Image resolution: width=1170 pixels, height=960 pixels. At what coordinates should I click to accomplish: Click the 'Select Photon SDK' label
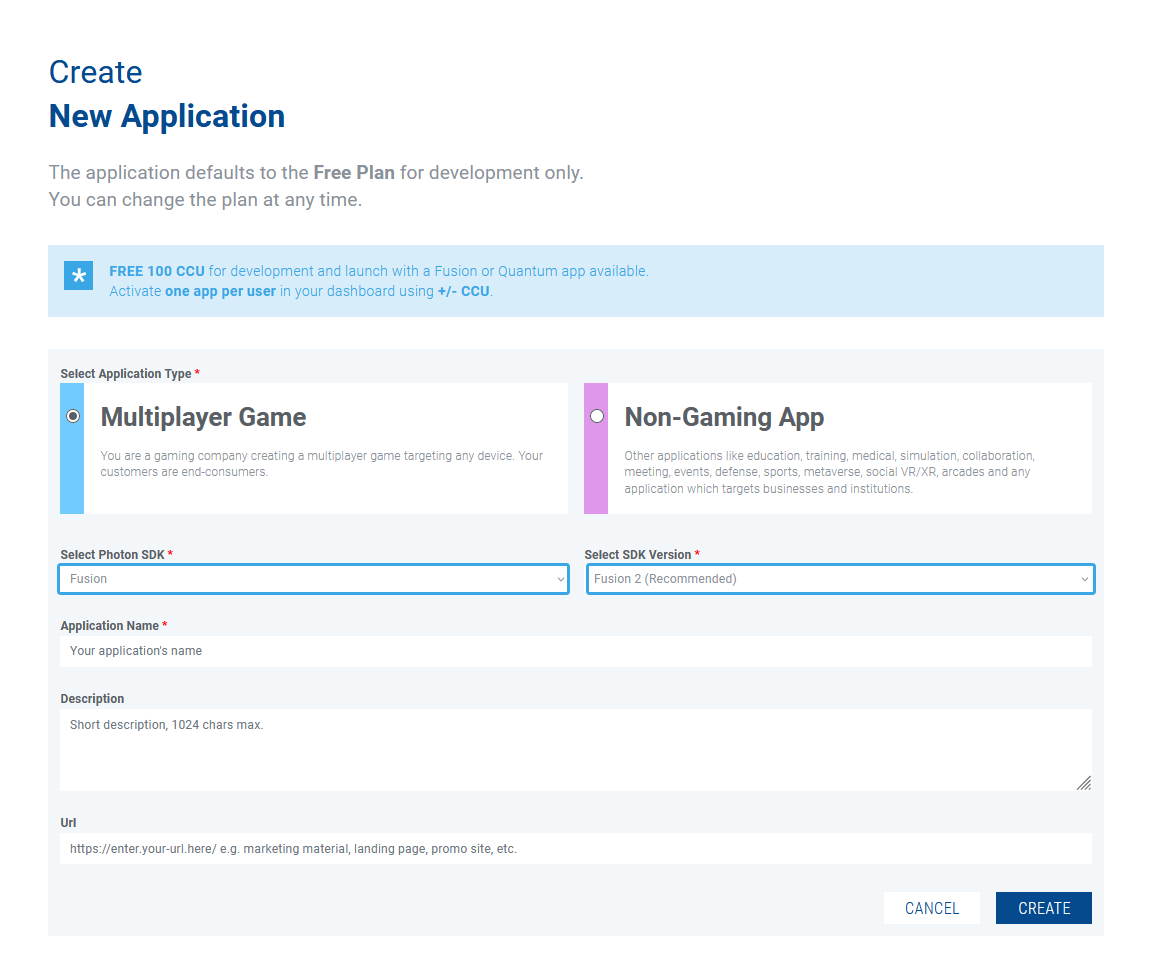pos(112,555)
